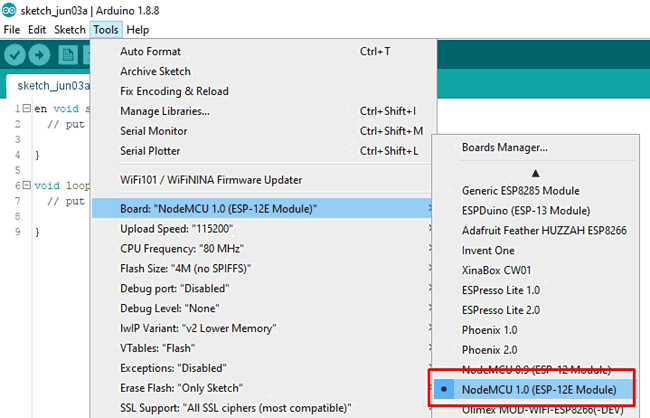650x418 pixels.
Task: Click the Arduino logo in title bar
Action: point(9,9)
